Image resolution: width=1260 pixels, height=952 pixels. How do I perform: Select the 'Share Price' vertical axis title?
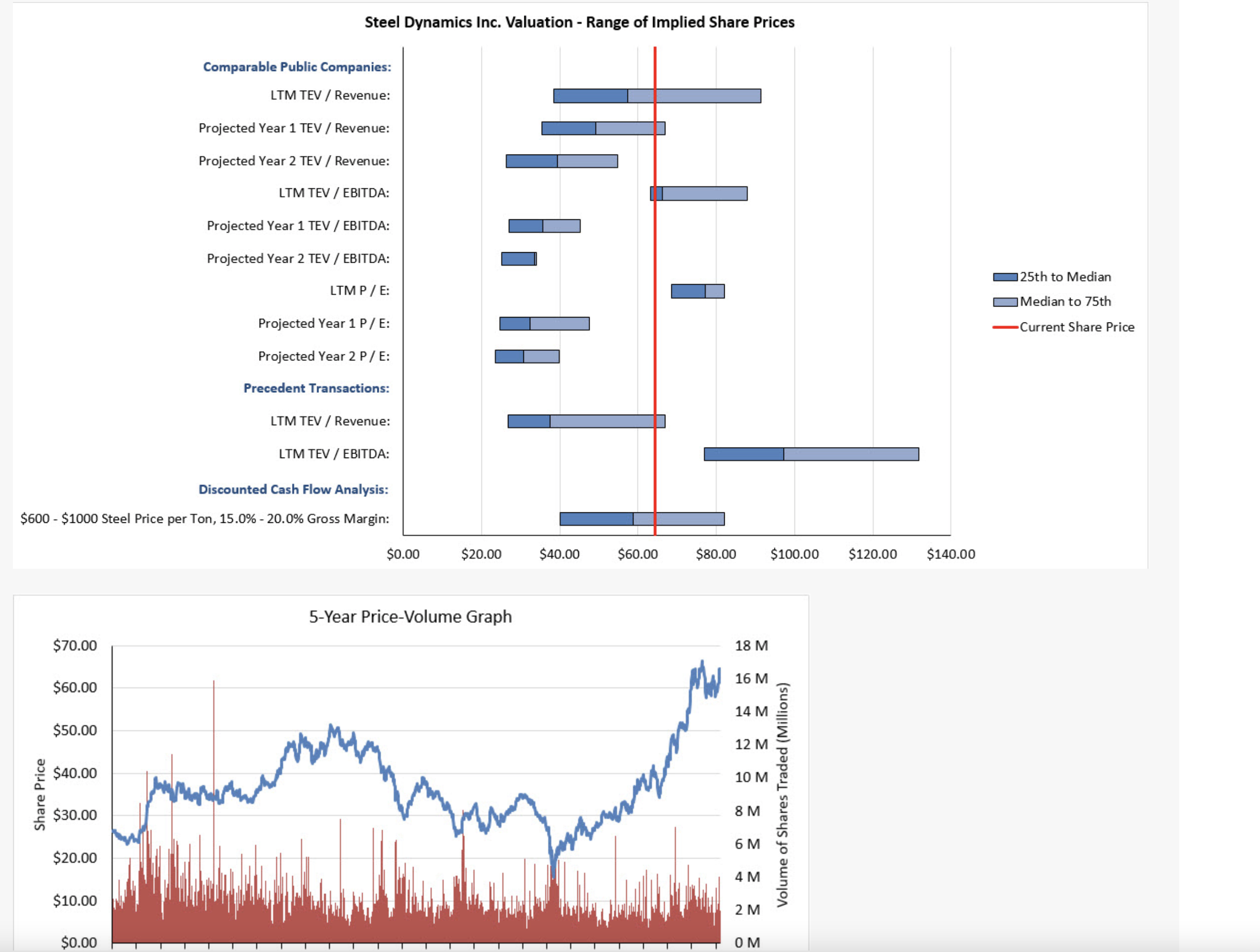pos(39,794)
